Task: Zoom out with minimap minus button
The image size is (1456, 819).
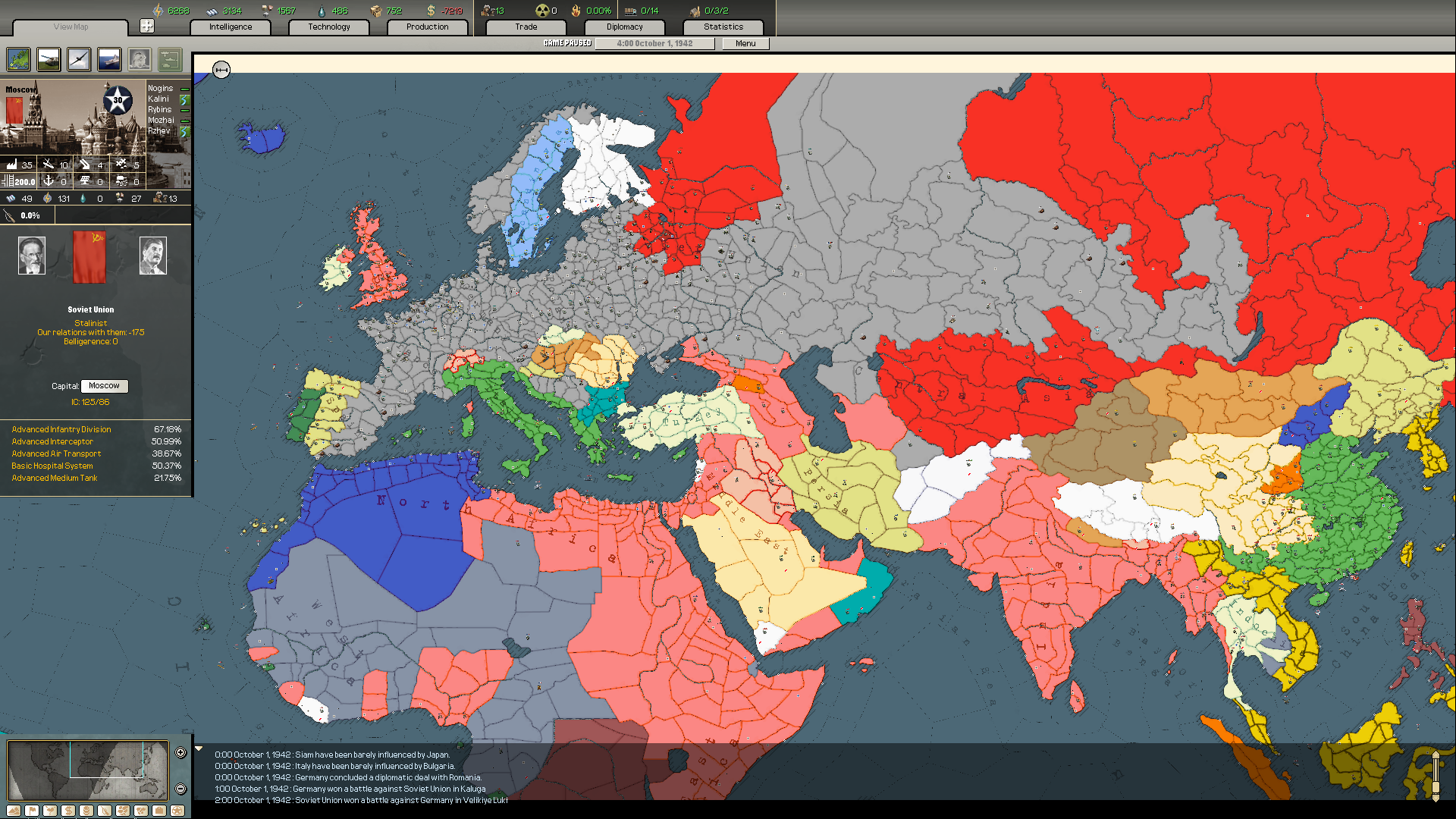Action: [180, 789]
